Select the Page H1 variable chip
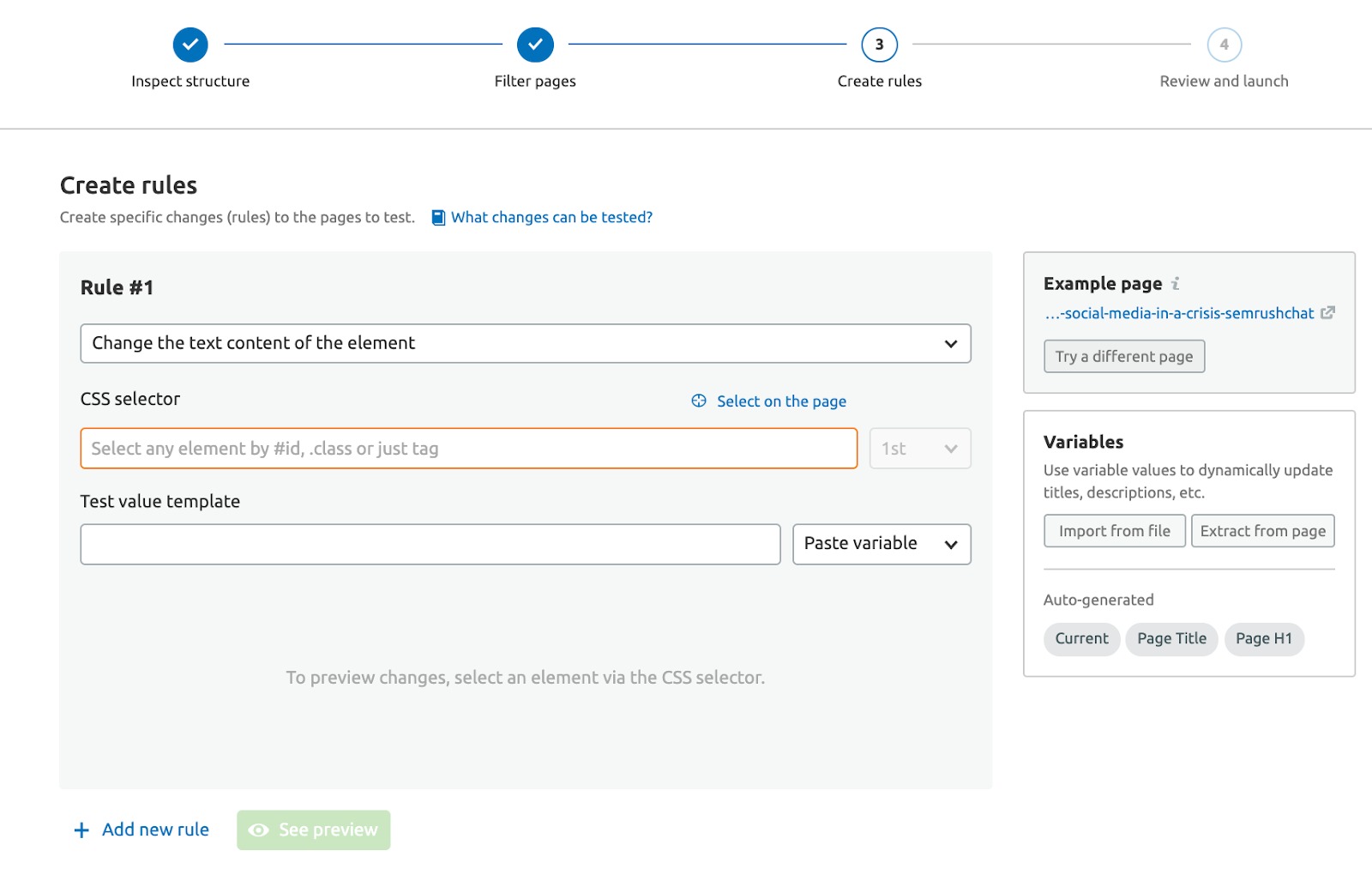 [1264, 639]
